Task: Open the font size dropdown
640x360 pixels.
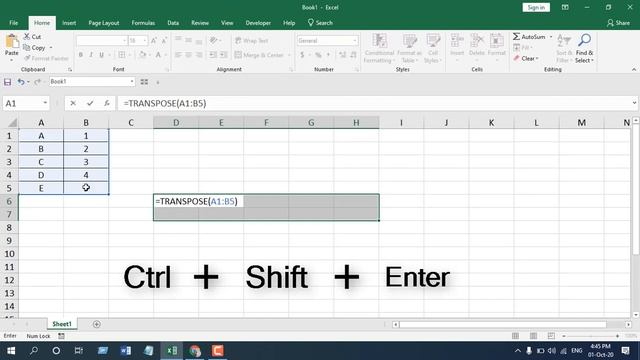Action: 144,40
